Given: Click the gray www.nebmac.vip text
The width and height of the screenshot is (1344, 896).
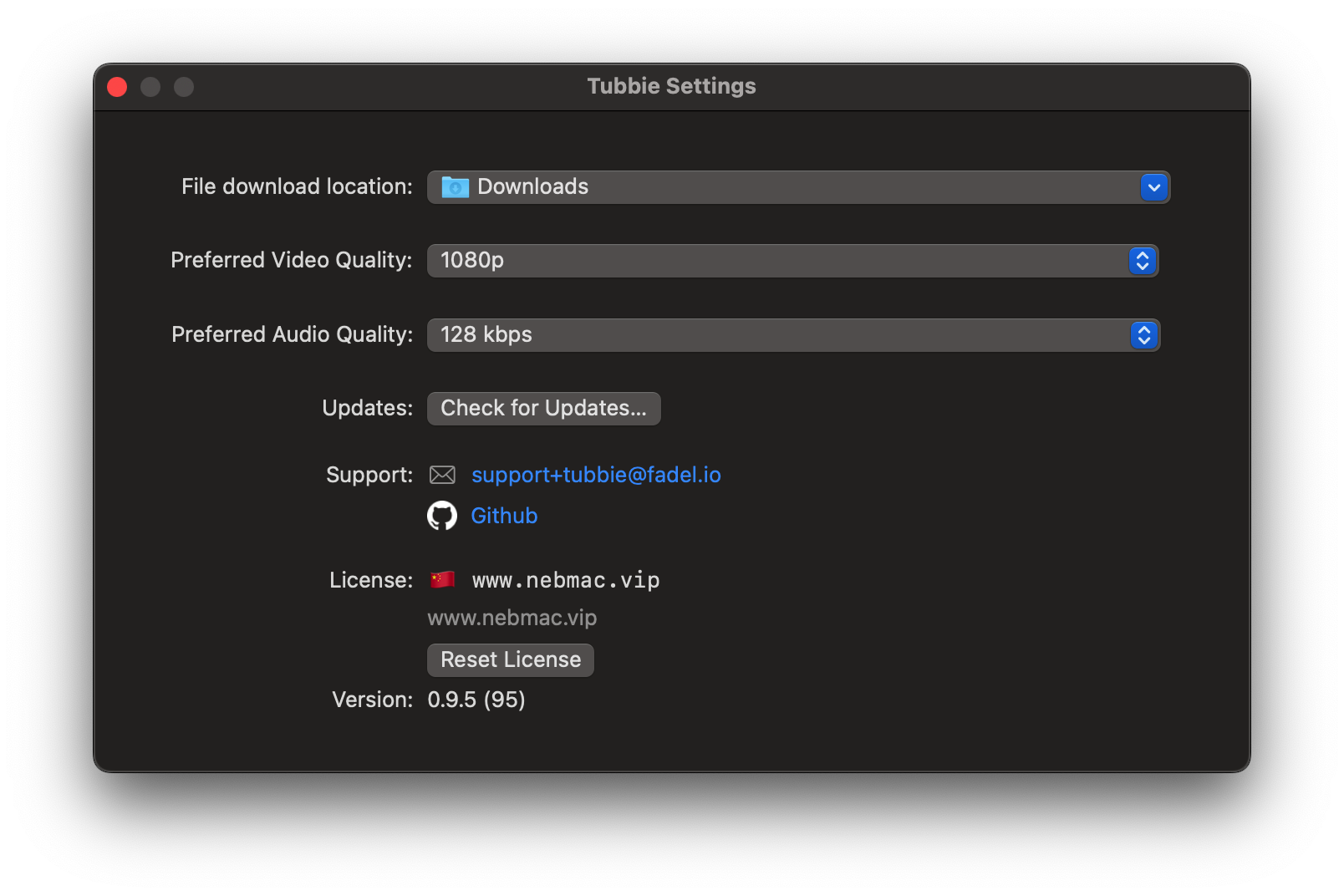Looking at the screenshot, I should pos(512,619).
